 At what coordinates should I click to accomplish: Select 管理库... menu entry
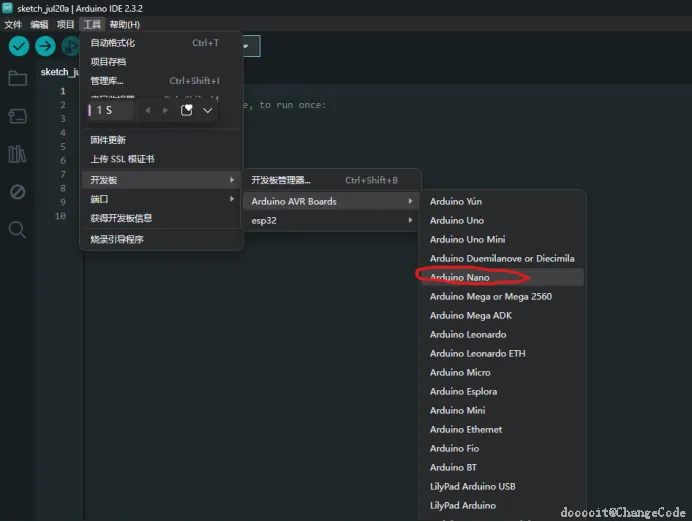(x=162, y=81)
